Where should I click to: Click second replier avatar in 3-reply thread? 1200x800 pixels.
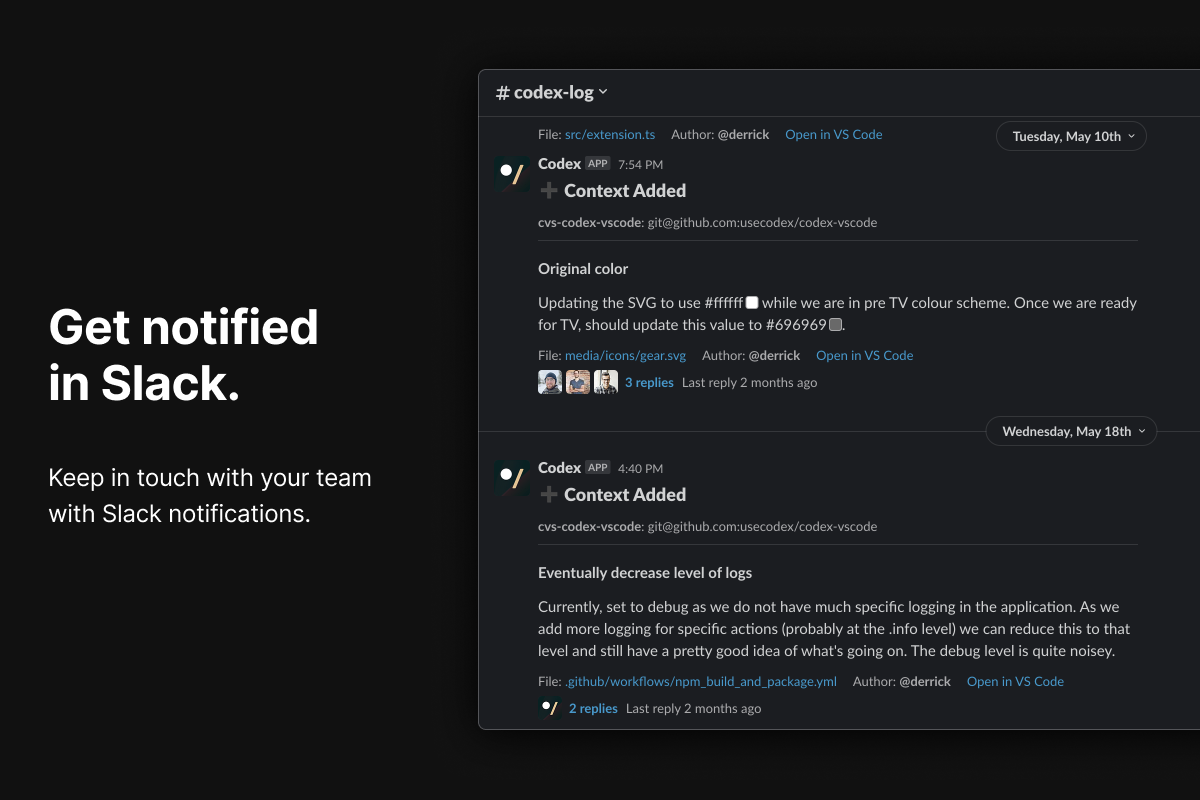point(578,382)
